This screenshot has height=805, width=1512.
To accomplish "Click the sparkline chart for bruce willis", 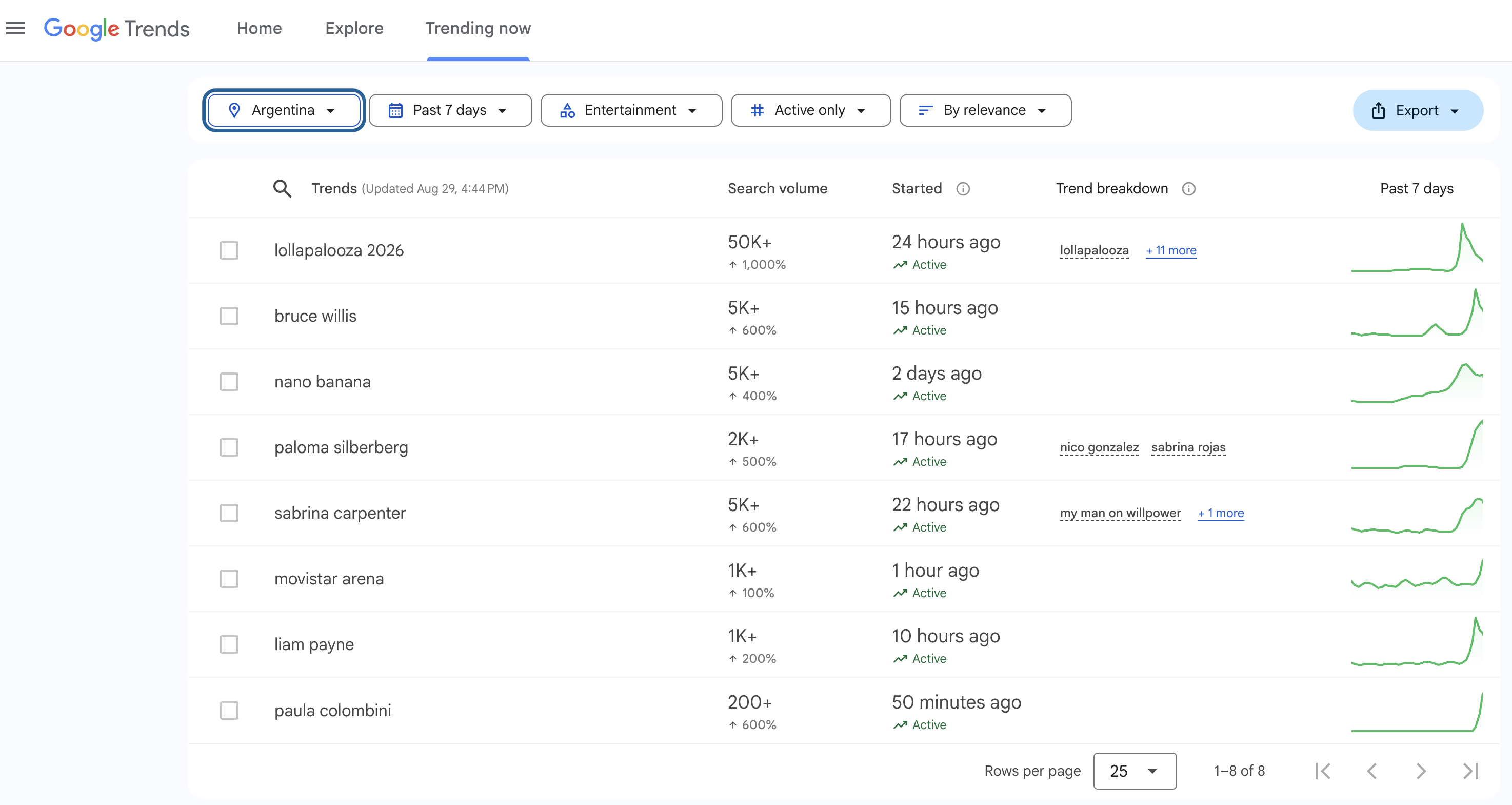I will click(x=1417, y=312).
